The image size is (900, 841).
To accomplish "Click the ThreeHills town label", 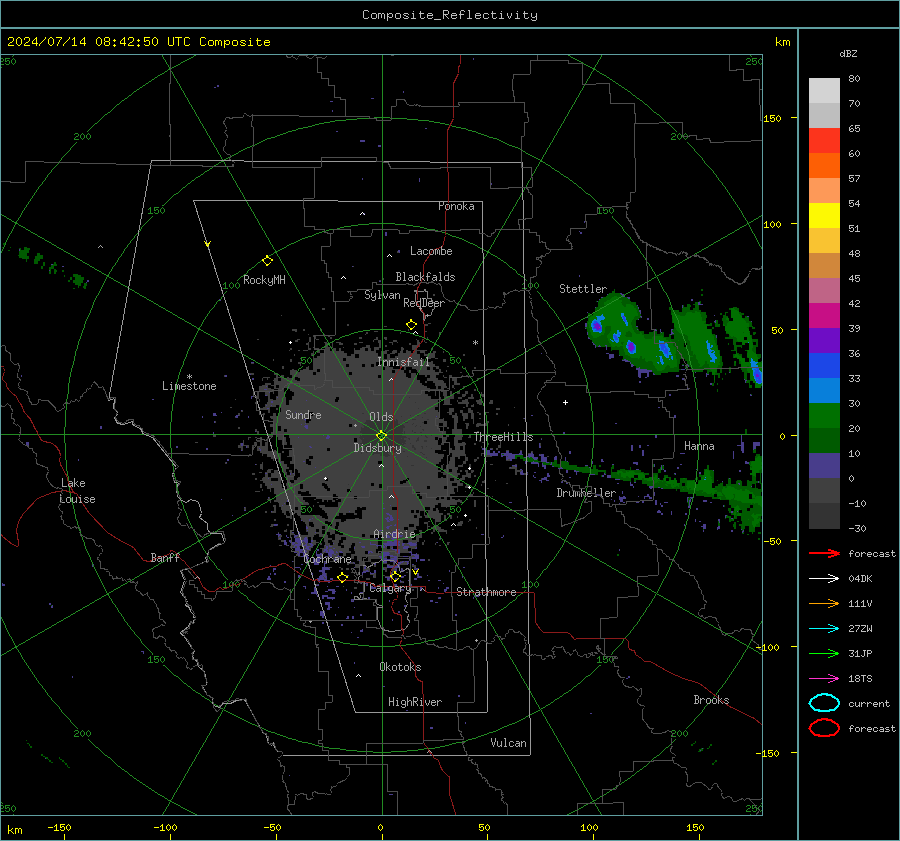I will click(x=503, y=437).
